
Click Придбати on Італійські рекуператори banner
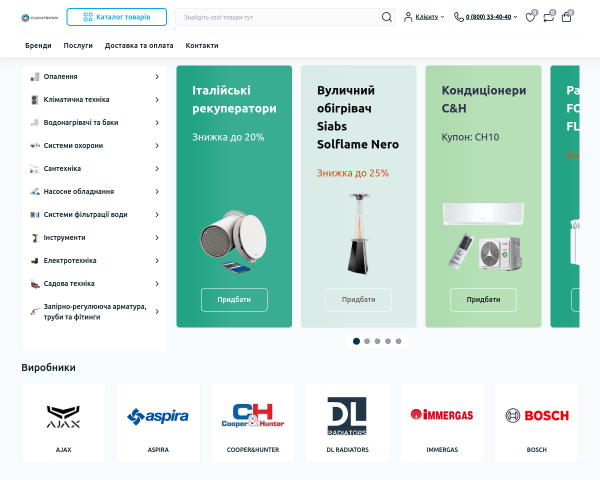(234, 300)
